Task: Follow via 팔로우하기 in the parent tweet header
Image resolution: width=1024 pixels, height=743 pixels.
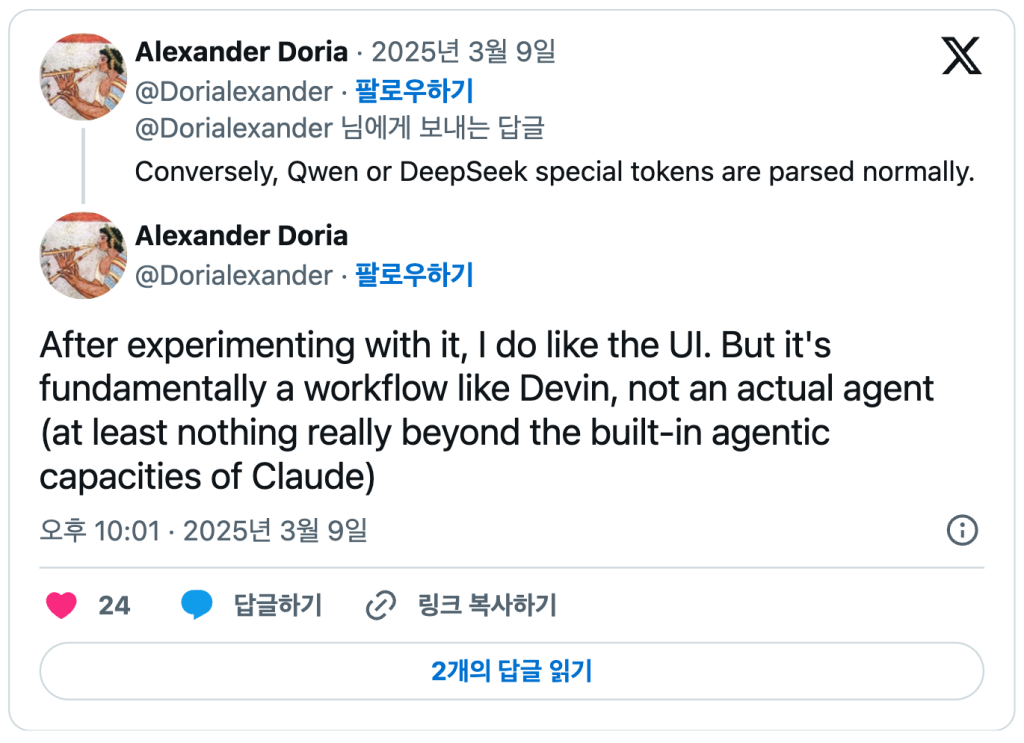Action: [x=414, y=92]
